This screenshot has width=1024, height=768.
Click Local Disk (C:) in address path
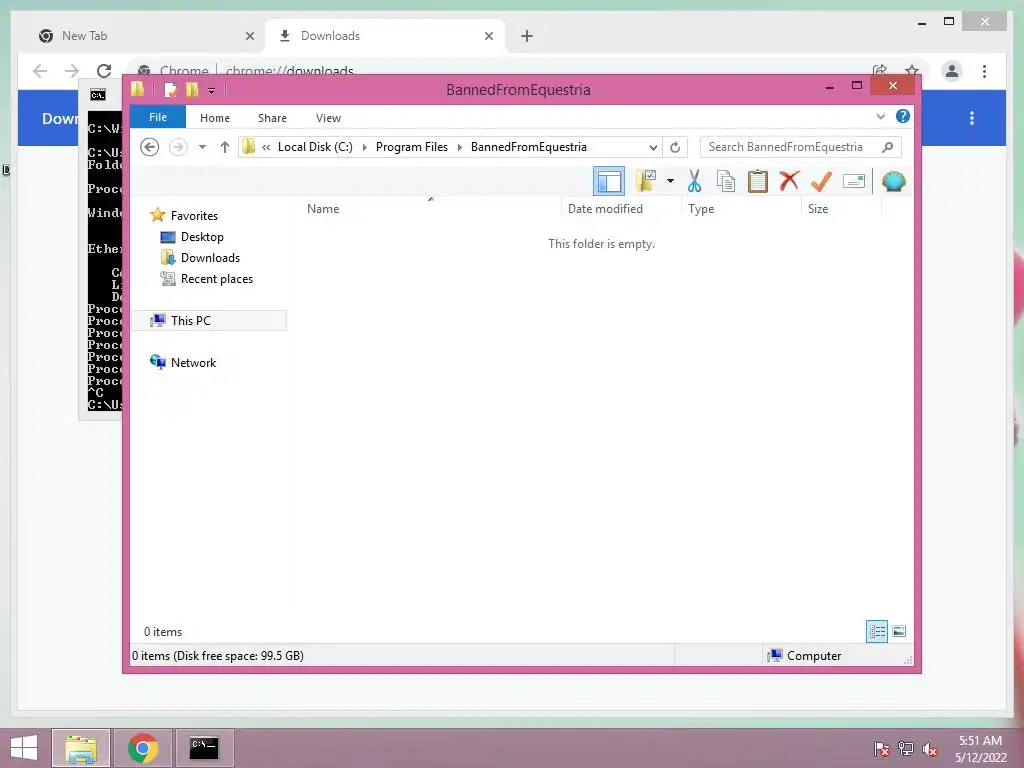pos(315,147)
